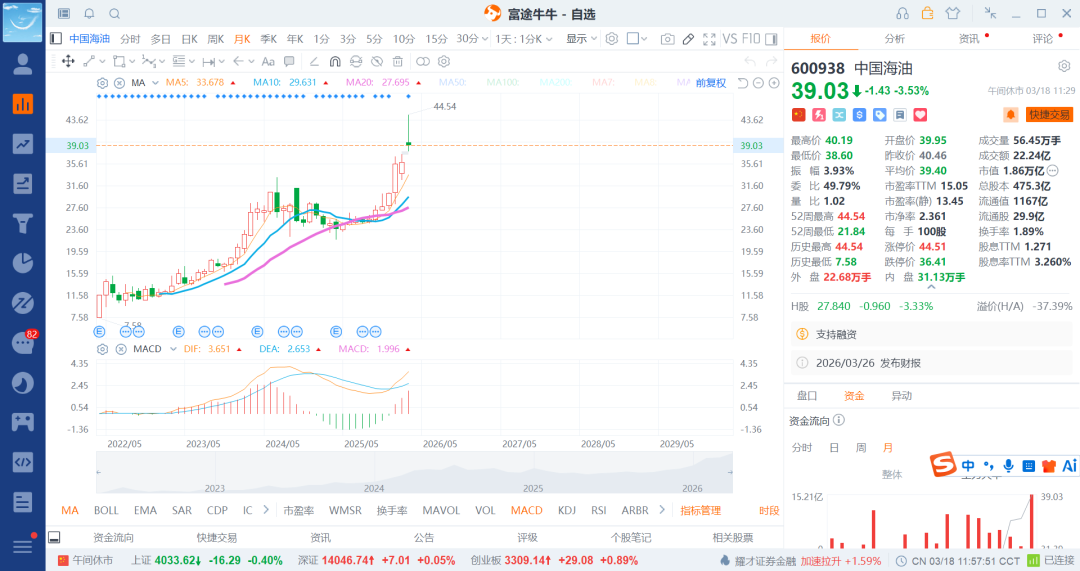
Task: Set a price alert with the orange bell
Action: click(1010, 115)
